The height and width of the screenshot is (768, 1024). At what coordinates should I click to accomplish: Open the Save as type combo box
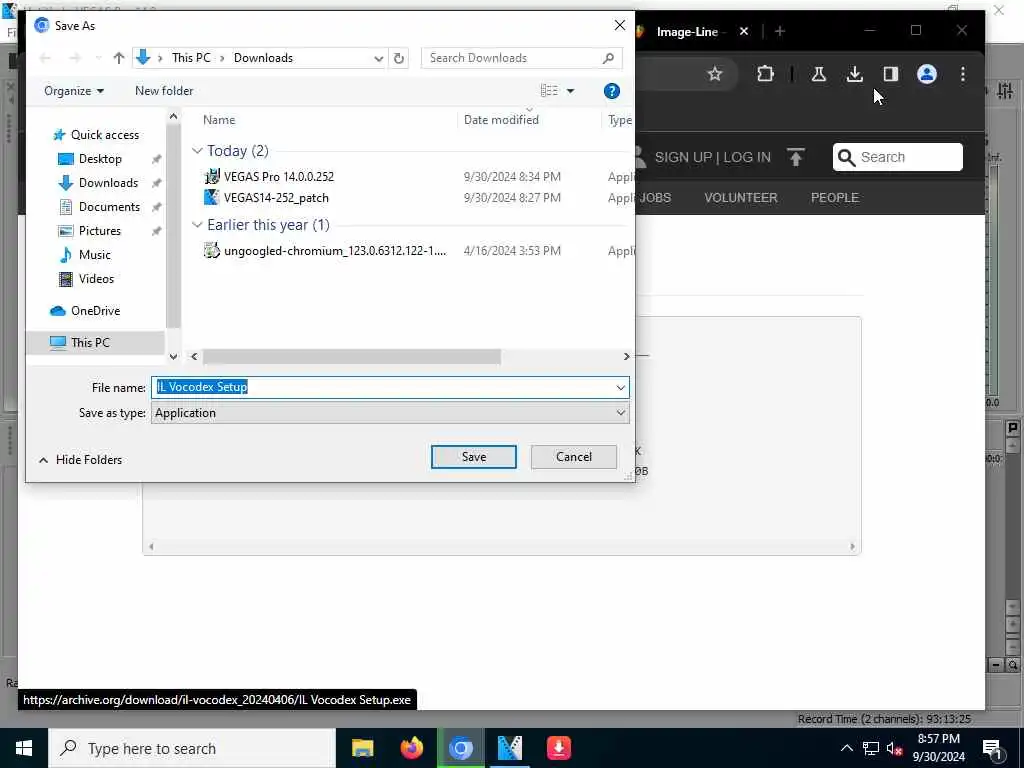tap(390, 413)
